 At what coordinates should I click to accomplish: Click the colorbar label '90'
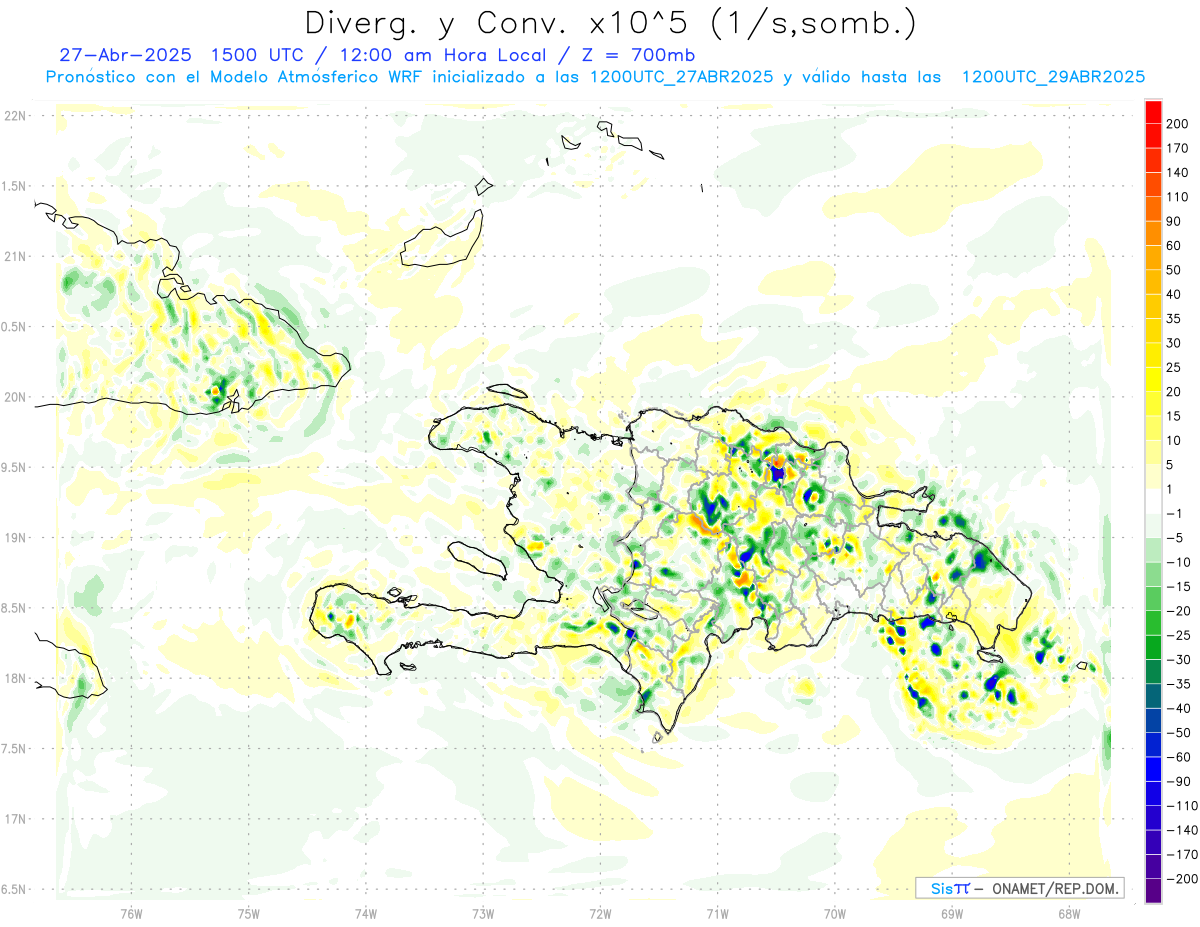click(1174, 221)
